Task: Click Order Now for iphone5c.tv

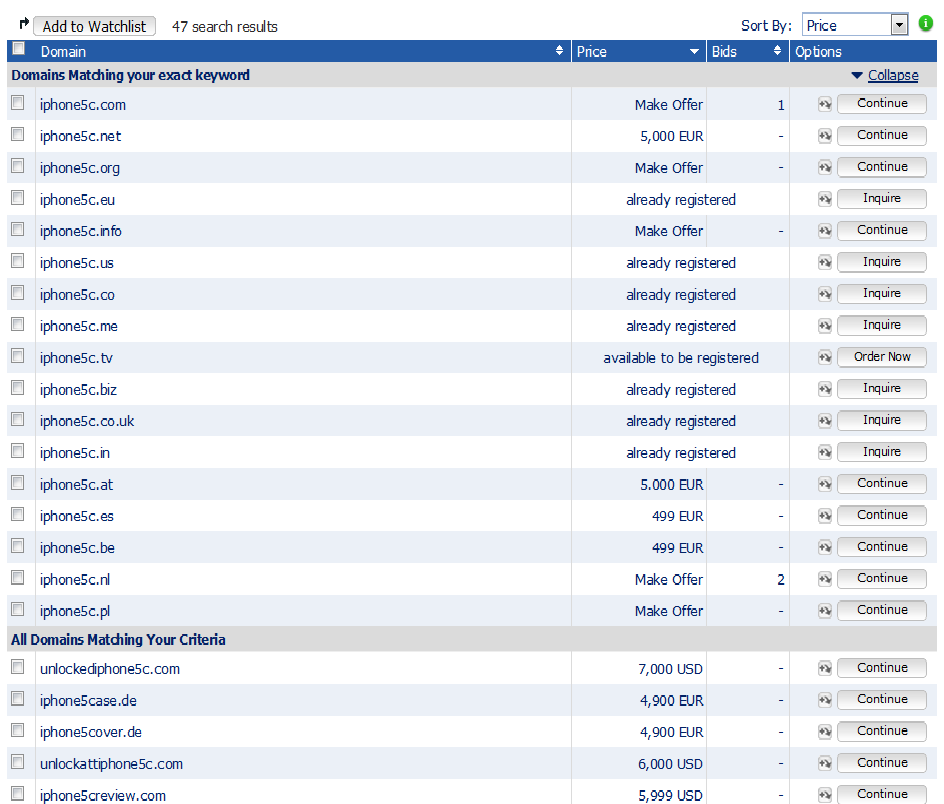Action: [882, 357]
